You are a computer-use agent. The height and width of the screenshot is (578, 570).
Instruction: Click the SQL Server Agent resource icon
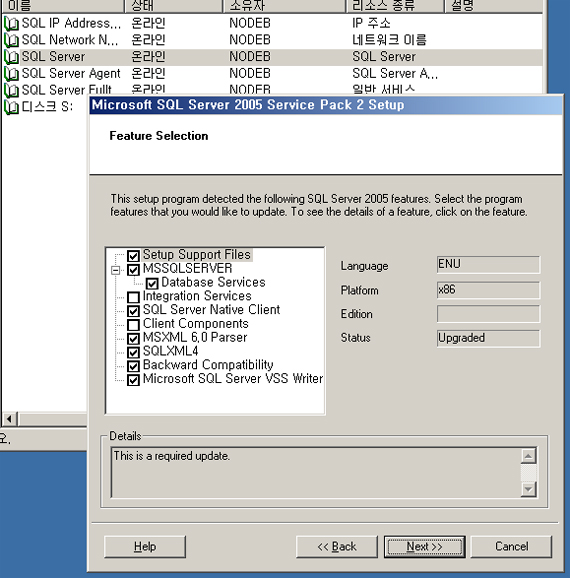tap(11, 74)
